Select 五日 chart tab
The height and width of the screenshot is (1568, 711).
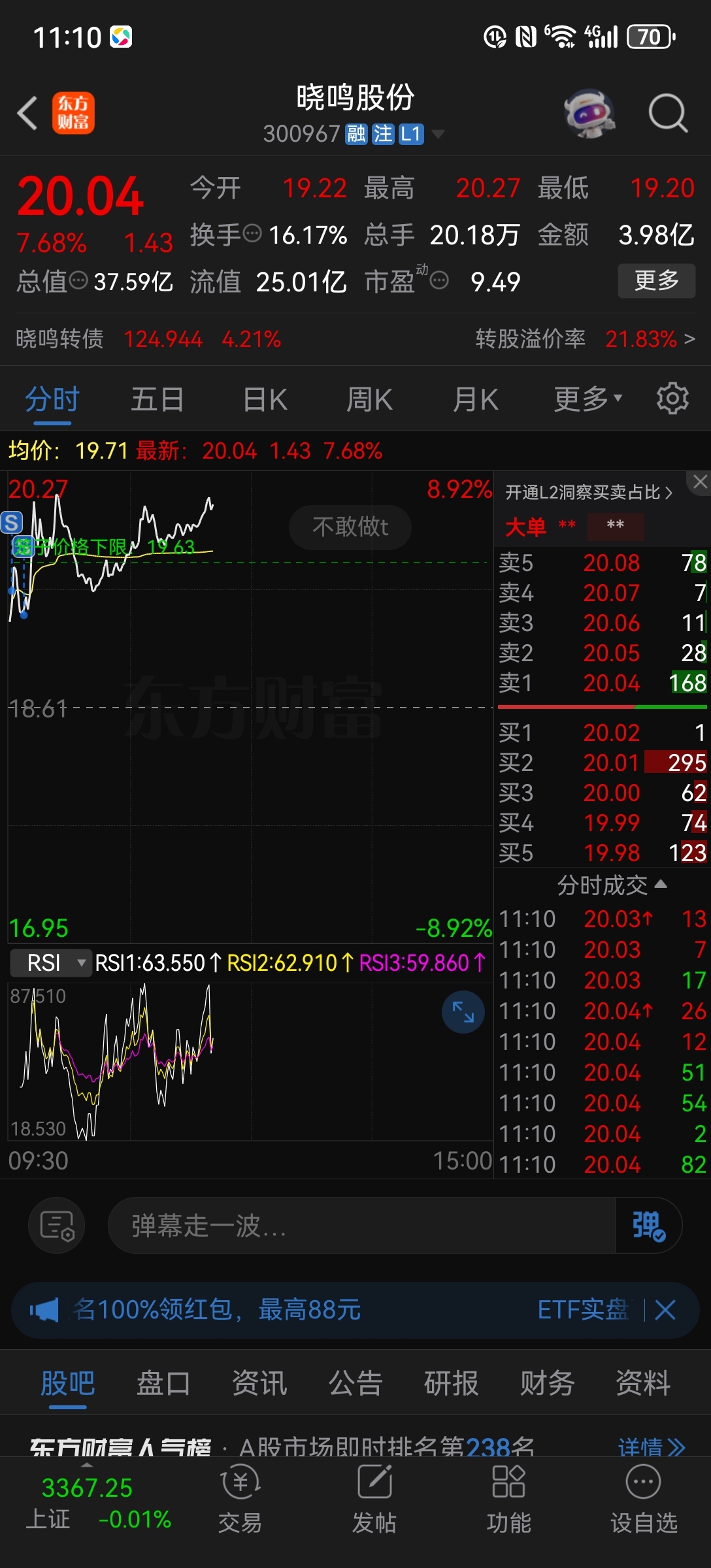(157, 399)
